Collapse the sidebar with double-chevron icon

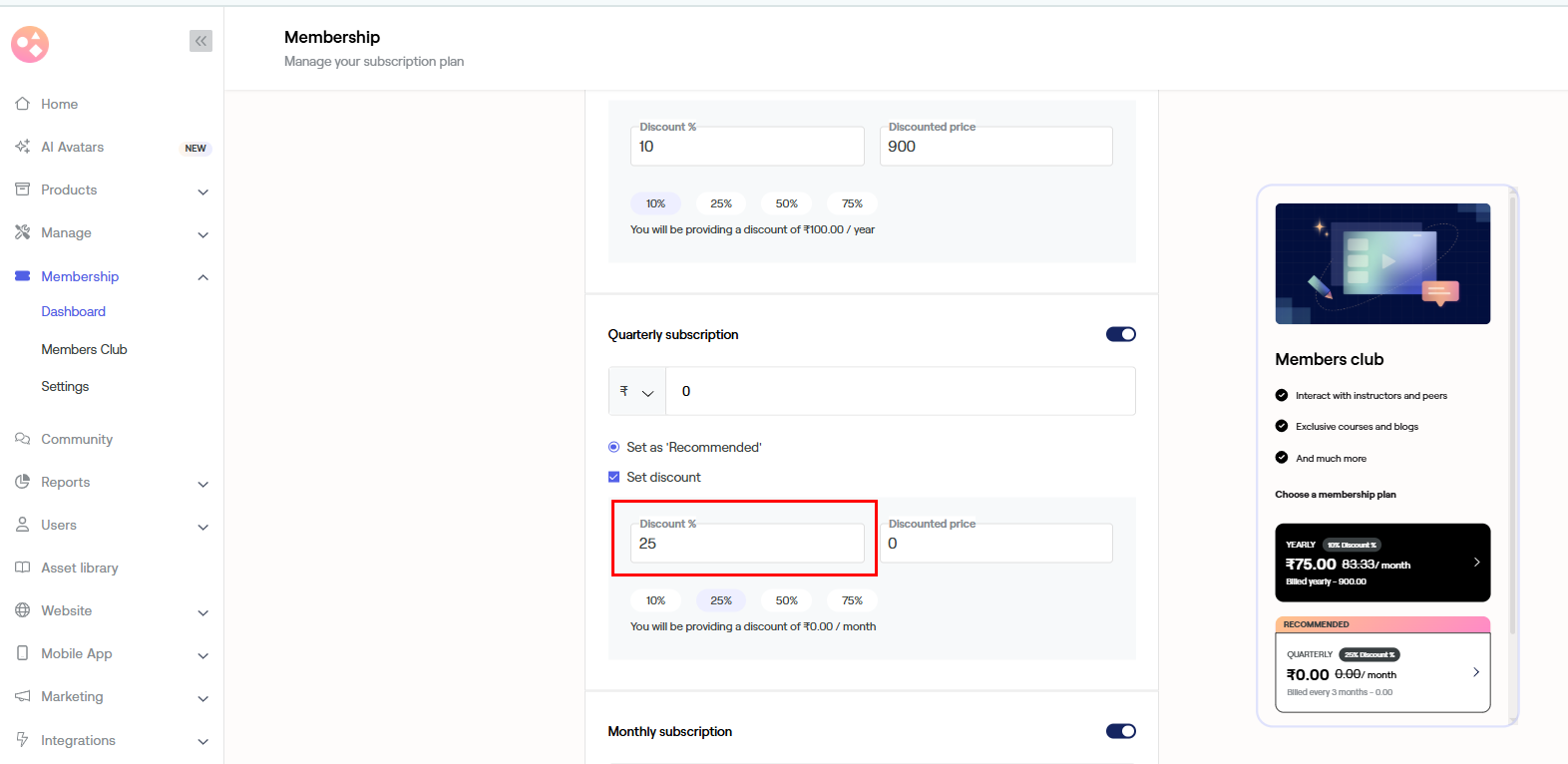click(x=200, y=41)
